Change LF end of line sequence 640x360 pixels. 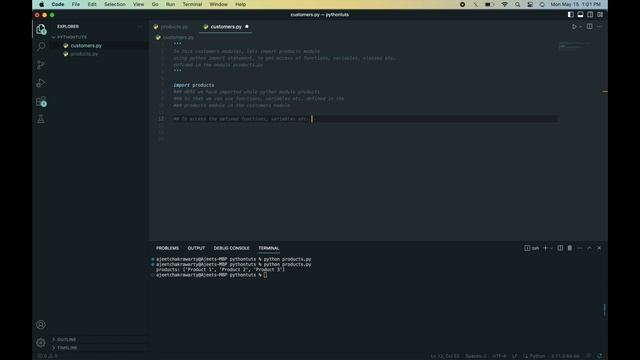pos(515,356)
